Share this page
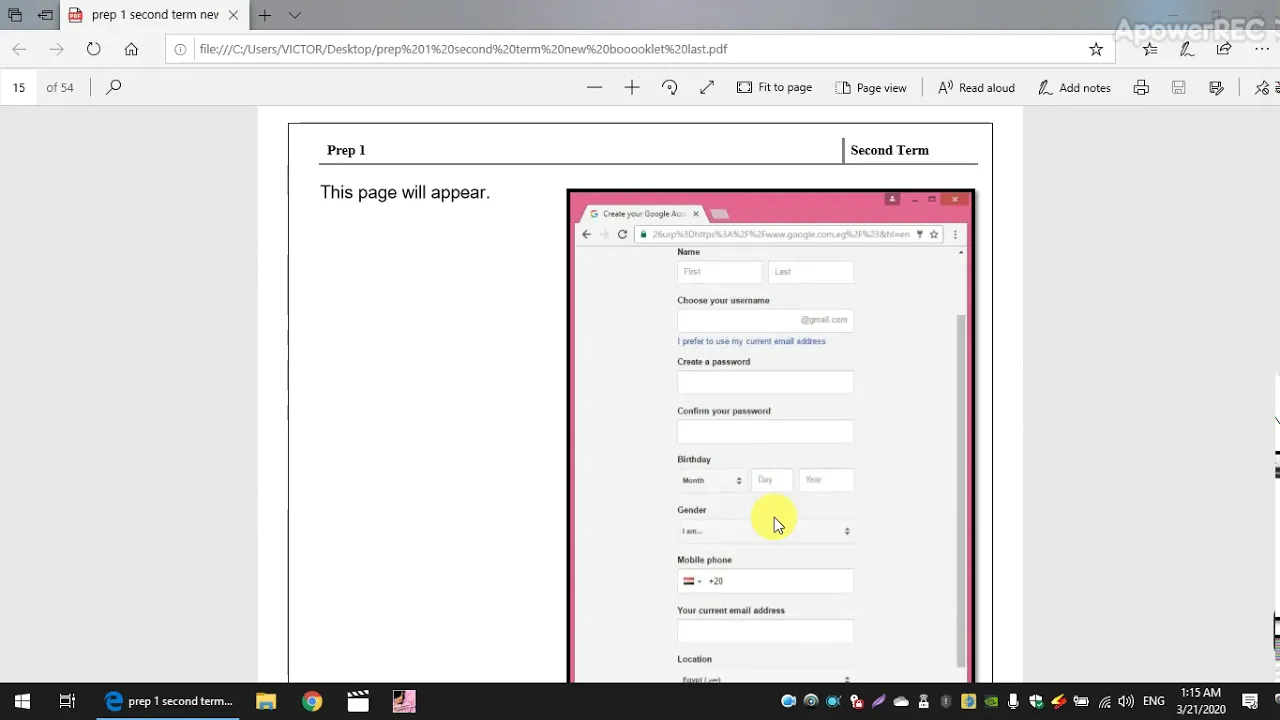Image resolution: width=1280 pixels, height=720 pixels. coord(1224,49)
